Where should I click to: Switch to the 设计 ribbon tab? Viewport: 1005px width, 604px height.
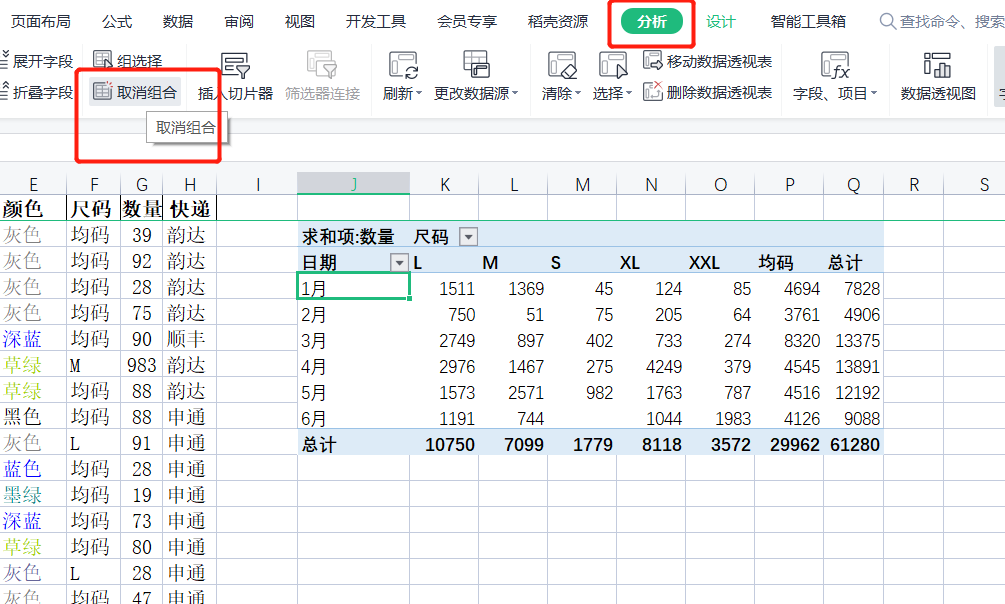click(x=720, y=21)
